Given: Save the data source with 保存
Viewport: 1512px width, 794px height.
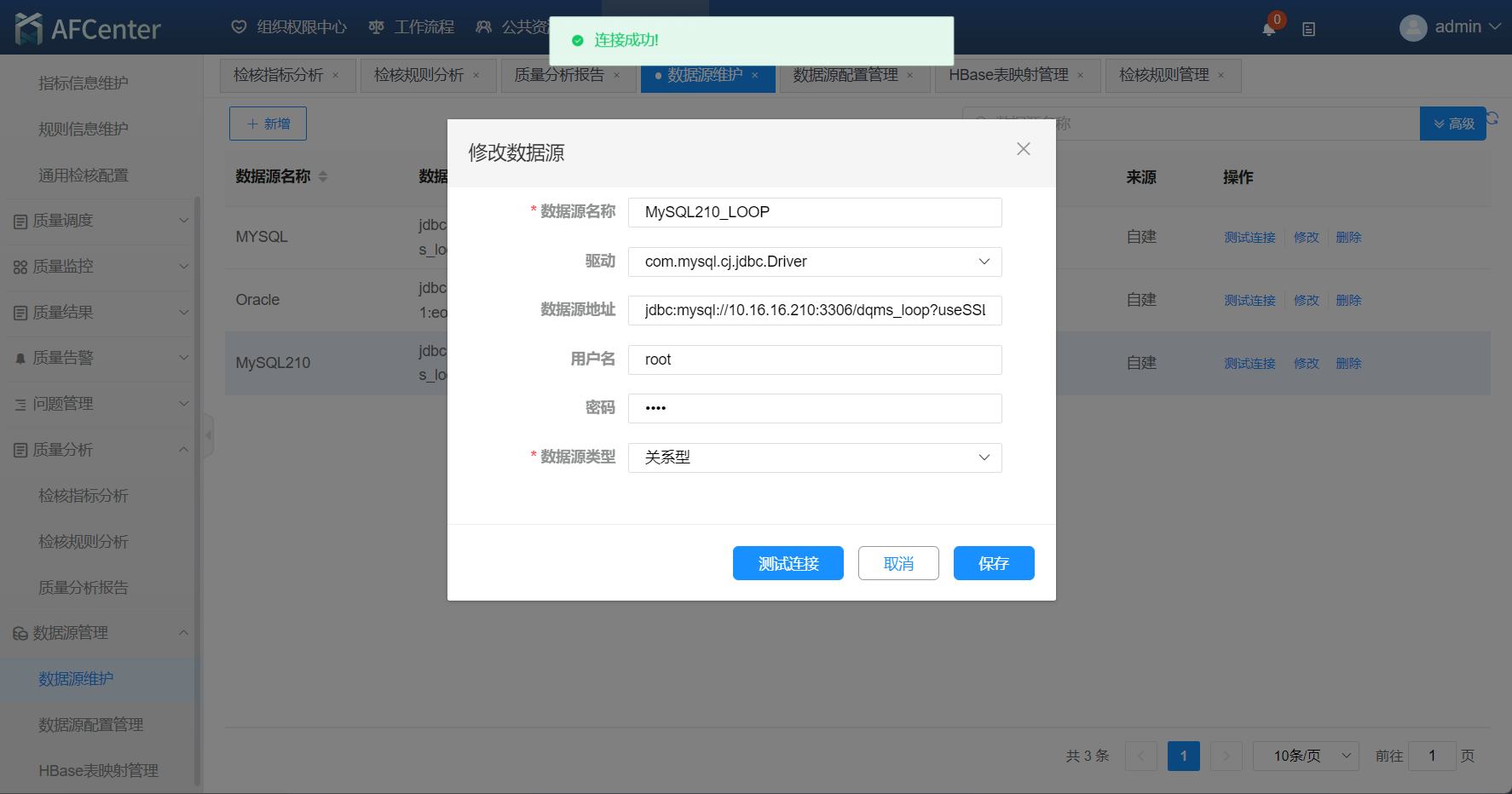Looking at the screenshot, I should click(993, 563).
